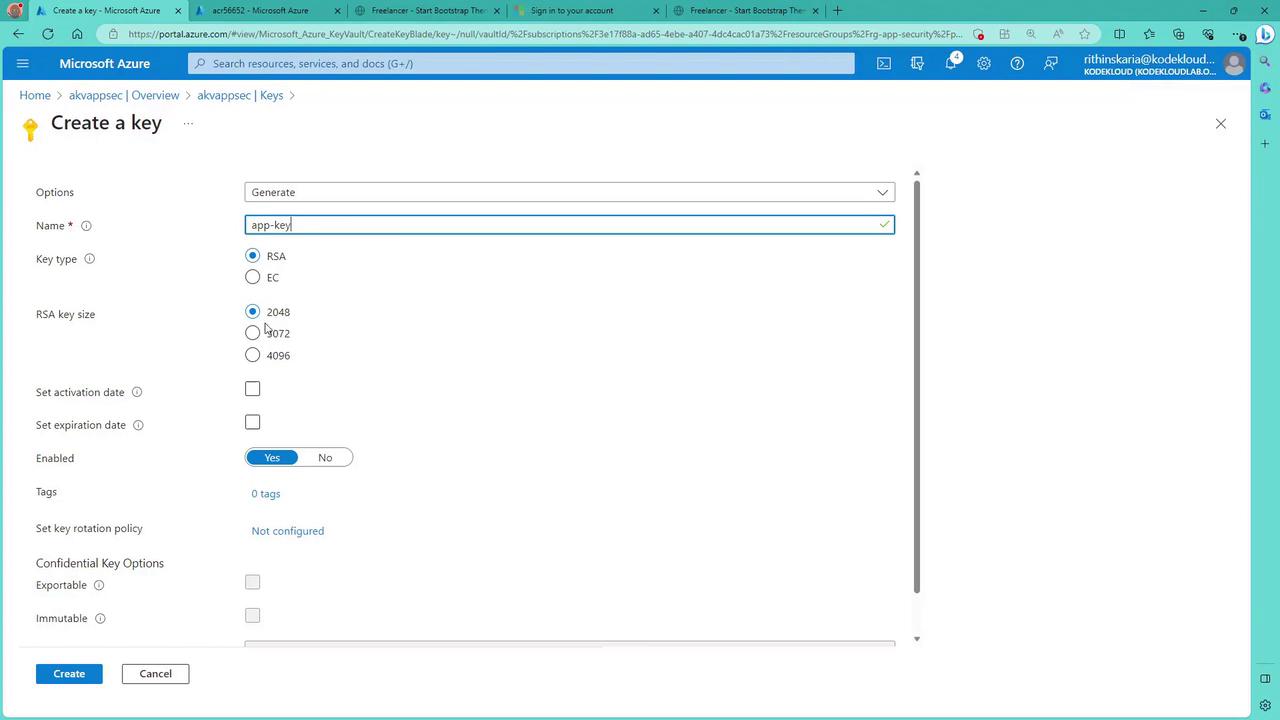Click the Create button
The image size is (1280, 720).
[x=69, y=674]
